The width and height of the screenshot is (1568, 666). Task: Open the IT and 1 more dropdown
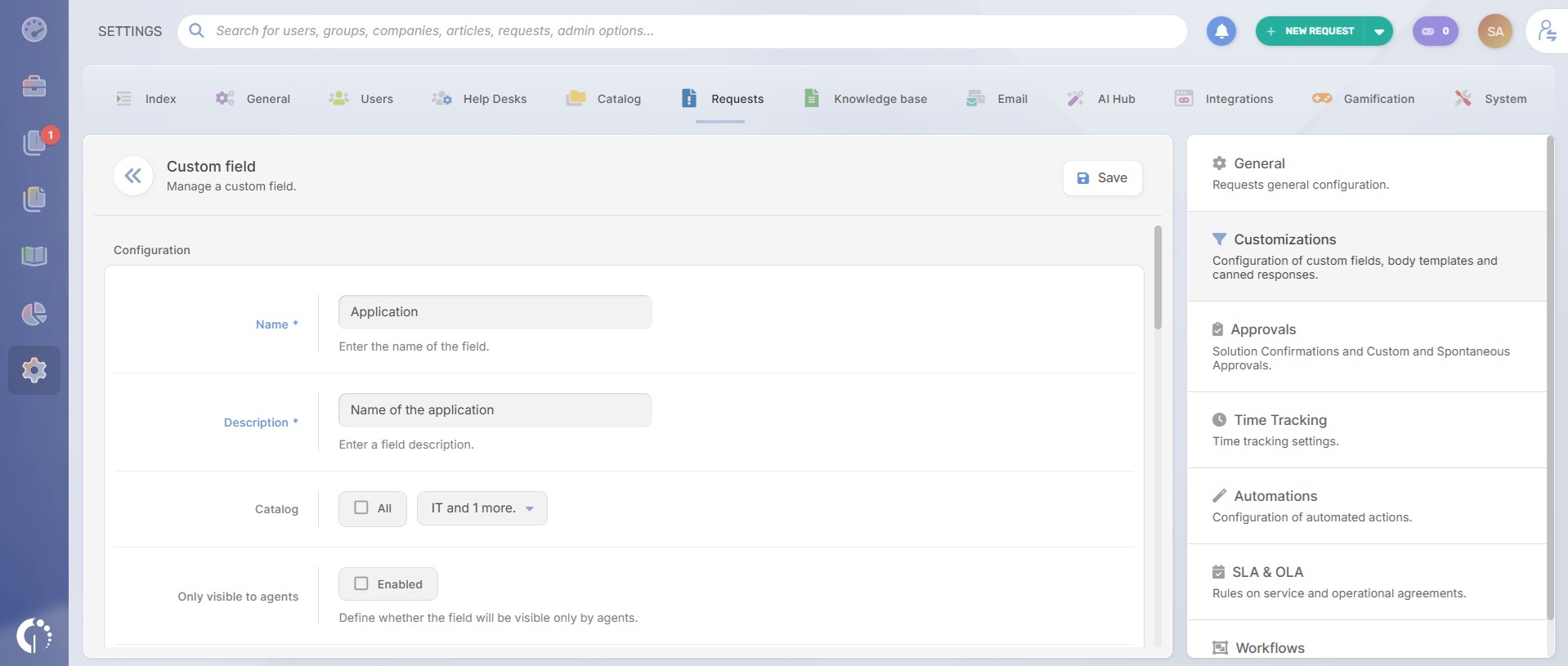[x=482, y=508]
